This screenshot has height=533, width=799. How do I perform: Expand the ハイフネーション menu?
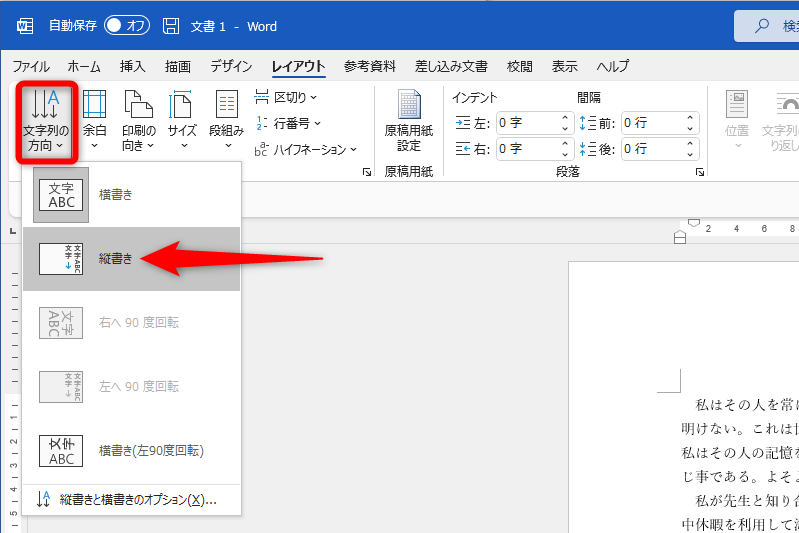(x=306, y=149)
